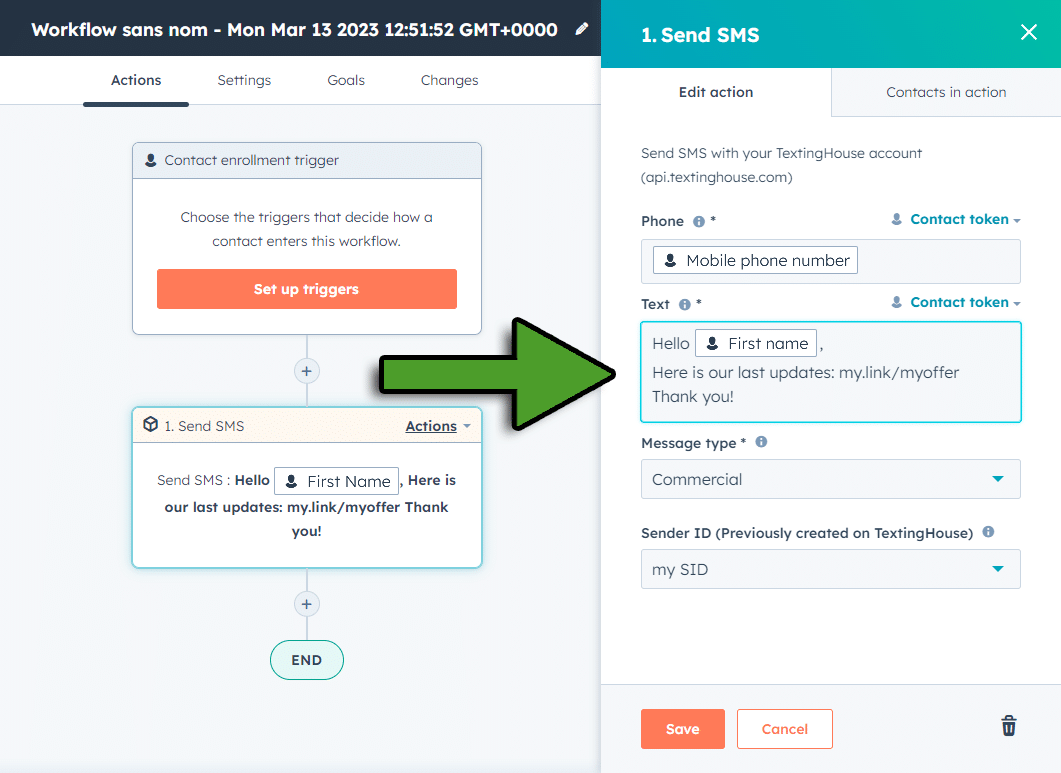Close the Send SMS side panel
Screen dimensions: 1061x773
tap(1029, 32)
